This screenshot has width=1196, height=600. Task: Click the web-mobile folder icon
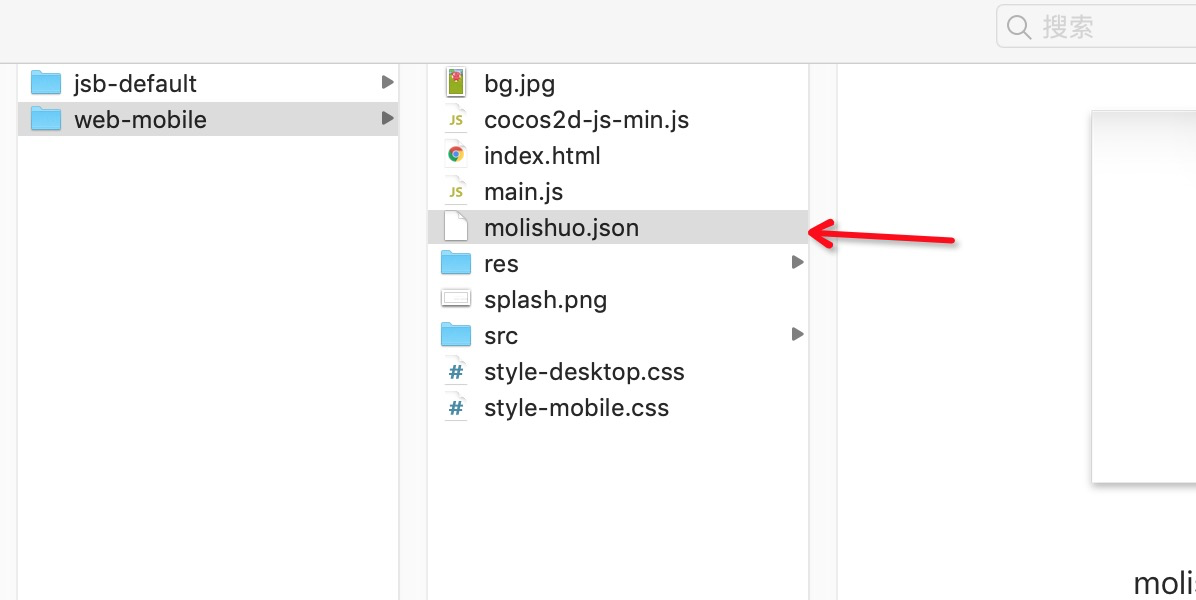coord(46,119)
